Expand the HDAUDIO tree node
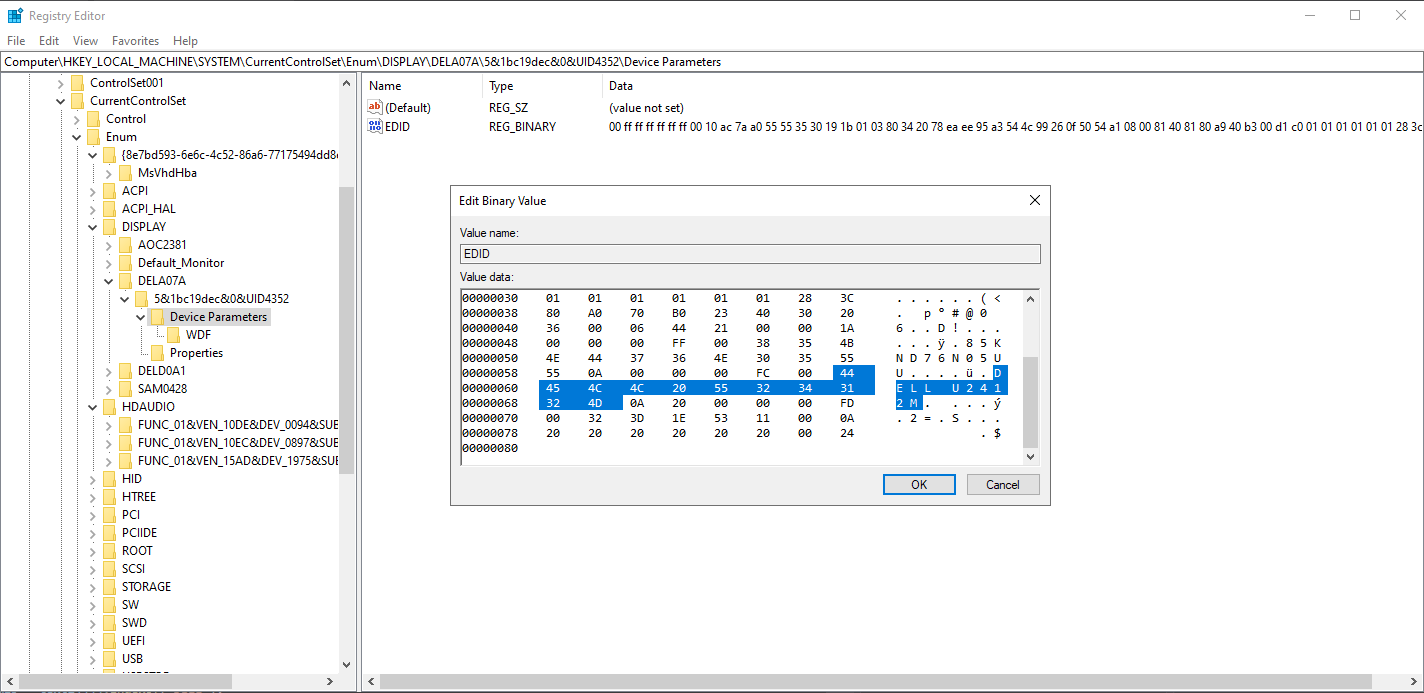The image size is (1424, 693). [92, 406]
